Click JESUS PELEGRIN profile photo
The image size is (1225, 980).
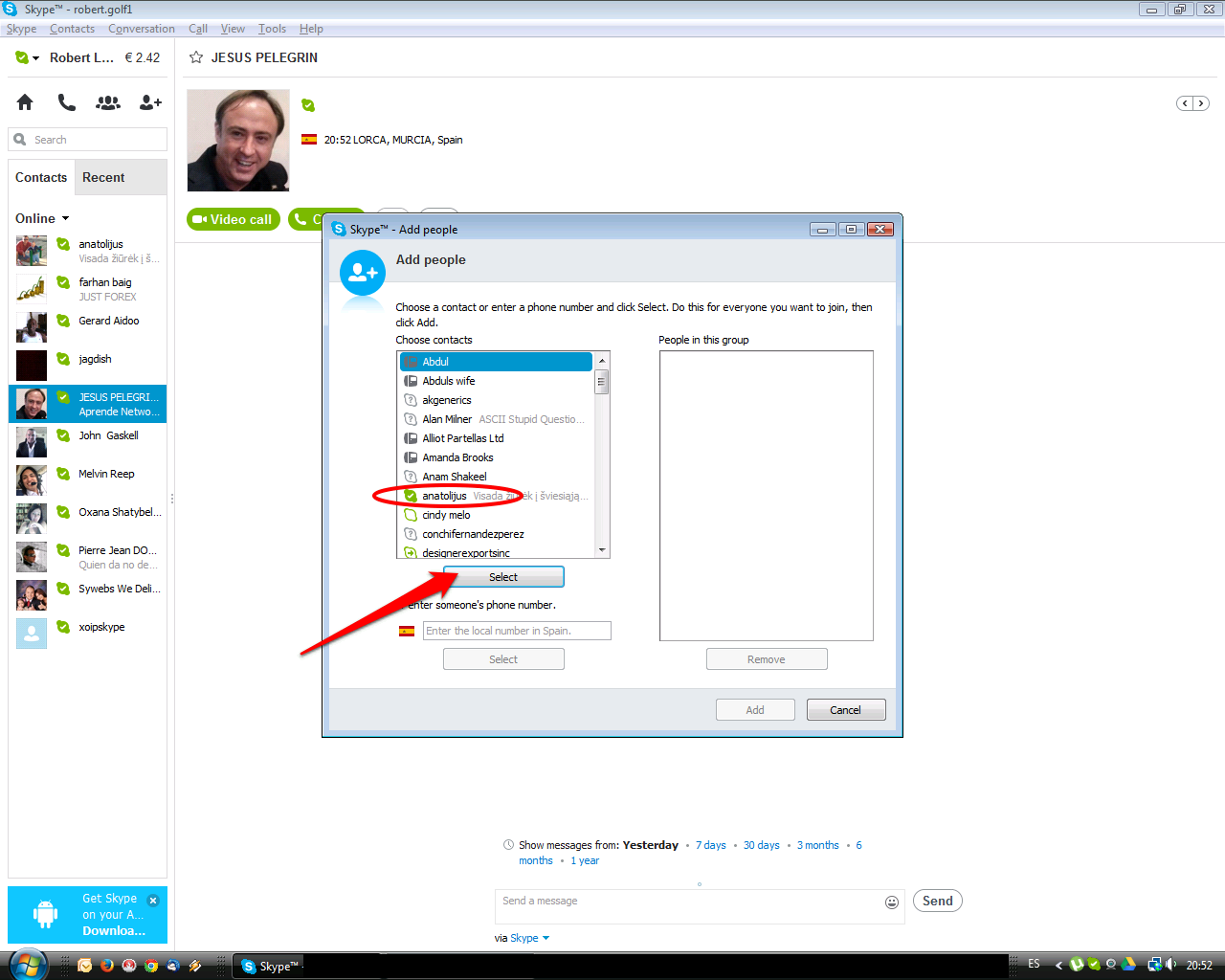238,141
